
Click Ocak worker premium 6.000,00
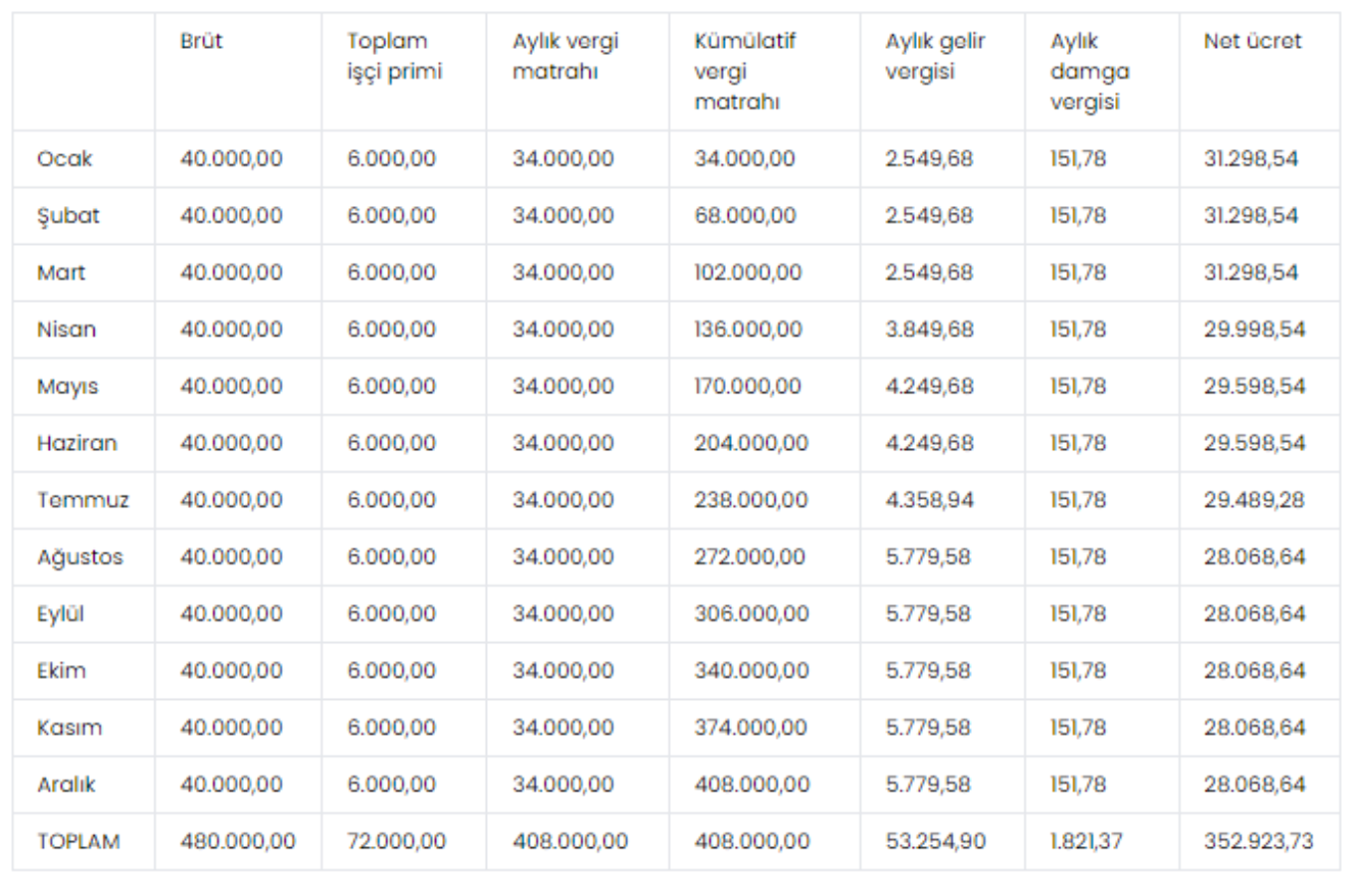coord(391,158)
